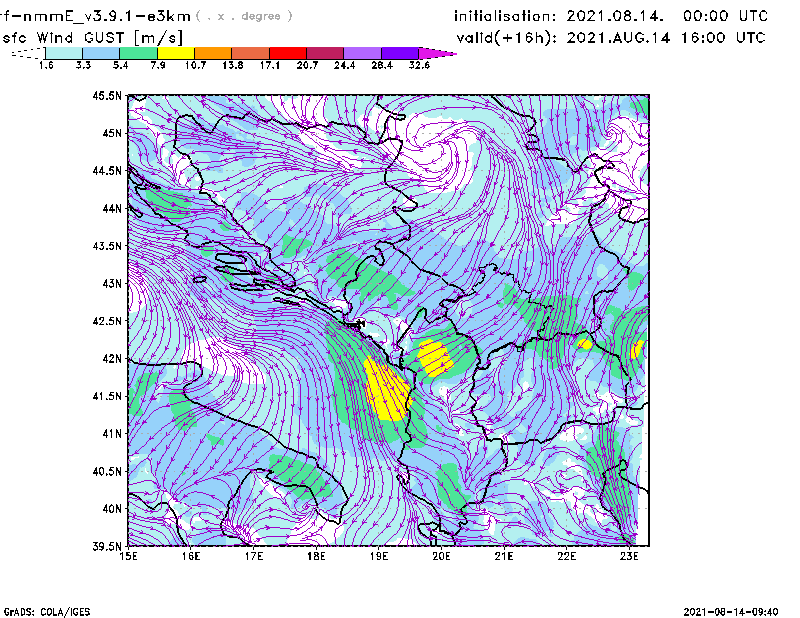Click the legend value 7.9
The width and height of the screenshot is (800, 618).
tap(158, 65)
